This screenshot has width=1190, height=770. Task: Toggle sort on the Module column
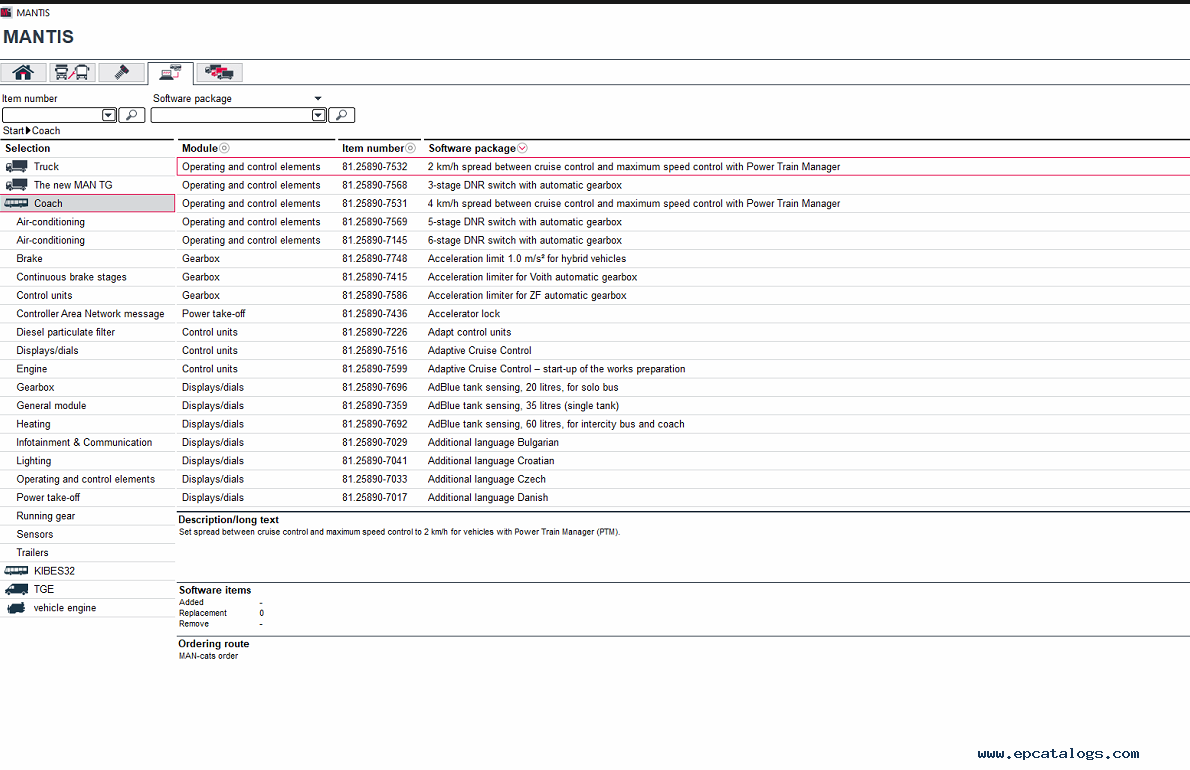[x=224, y=148]
